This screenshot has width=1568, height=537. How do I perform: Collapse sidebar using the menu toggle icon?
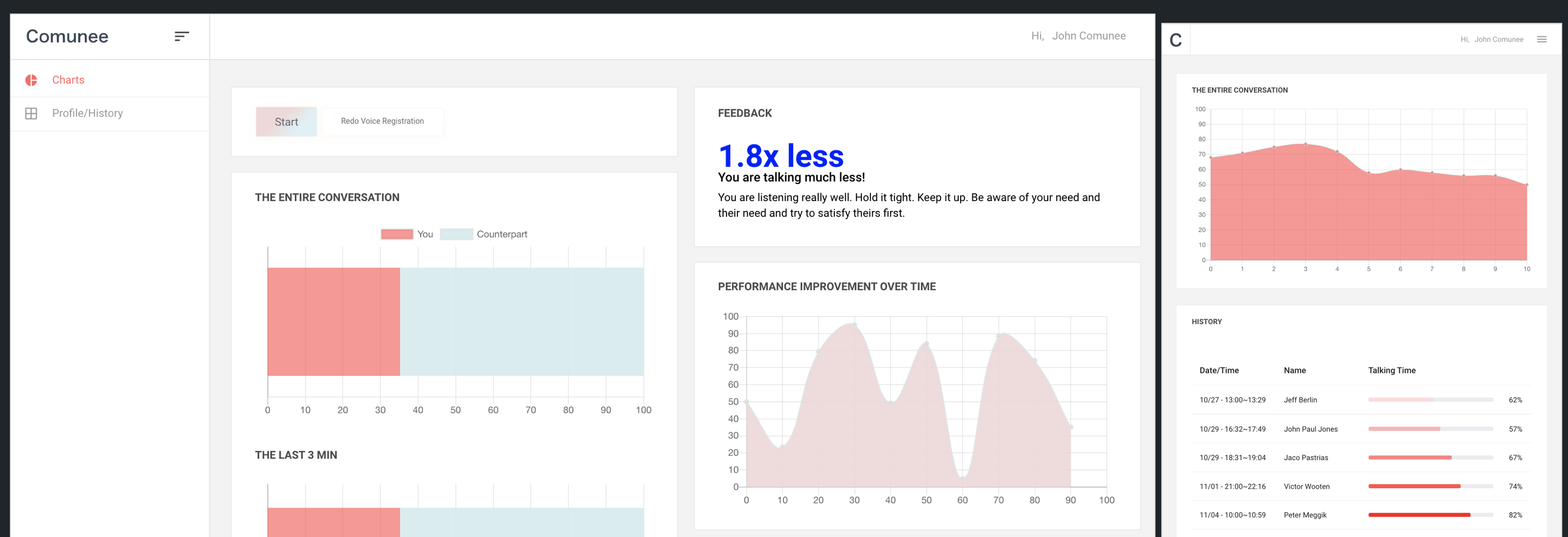pyautogui.click(x=181, y=36)
